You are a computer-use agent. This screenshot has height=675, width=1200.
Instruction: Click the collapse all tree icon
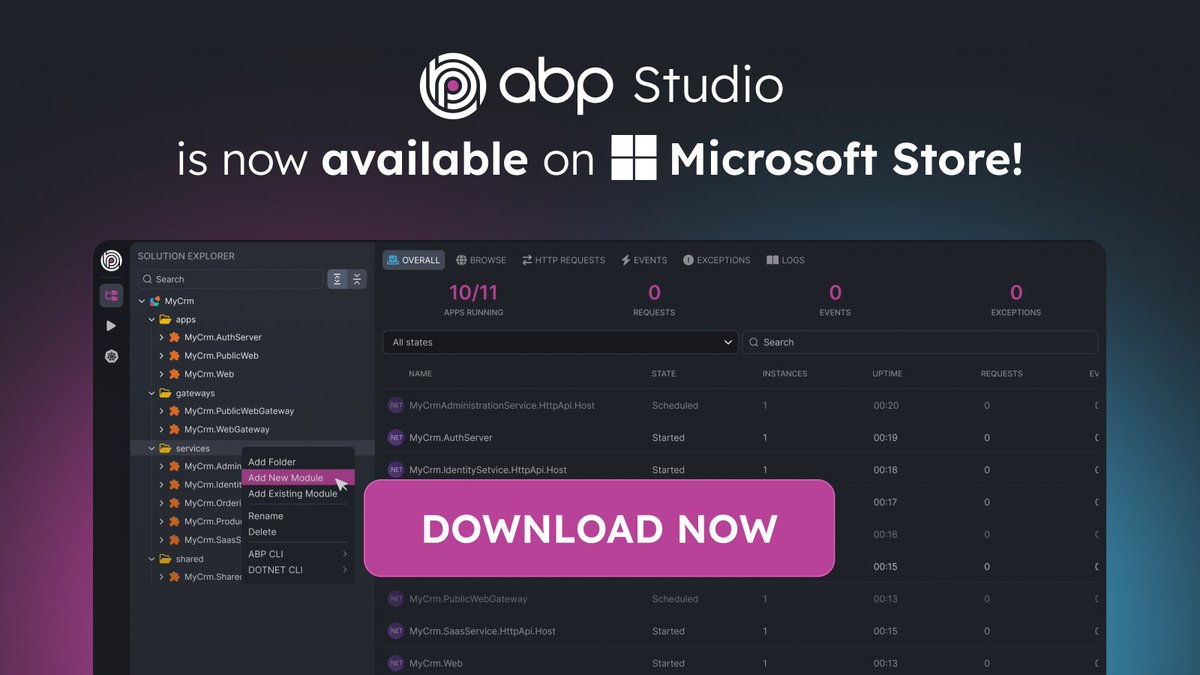click(x=357, y=279)
